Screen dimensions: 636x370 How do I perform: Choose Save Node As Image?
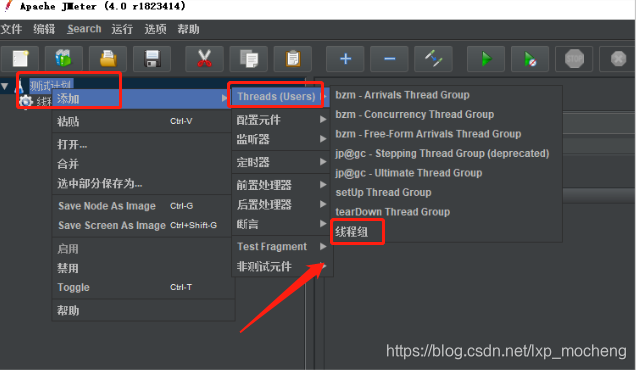142,206
